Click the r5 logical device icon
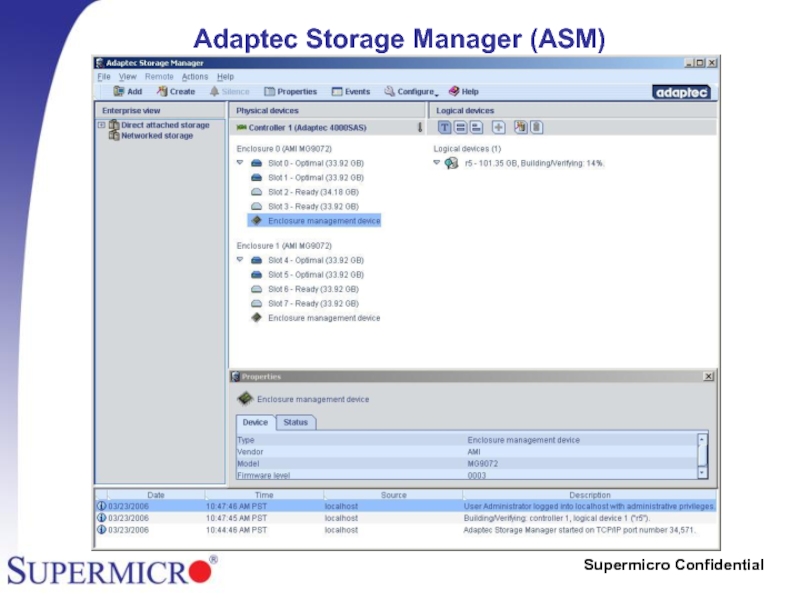The height and width of the screenshot is (600, 800). pos(451,163)
